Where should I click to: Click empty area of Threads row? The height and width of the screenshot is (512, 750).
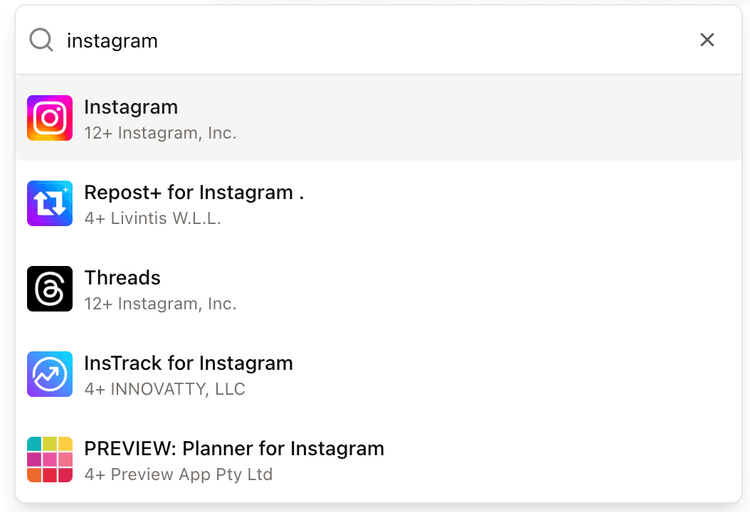(478, 289)
